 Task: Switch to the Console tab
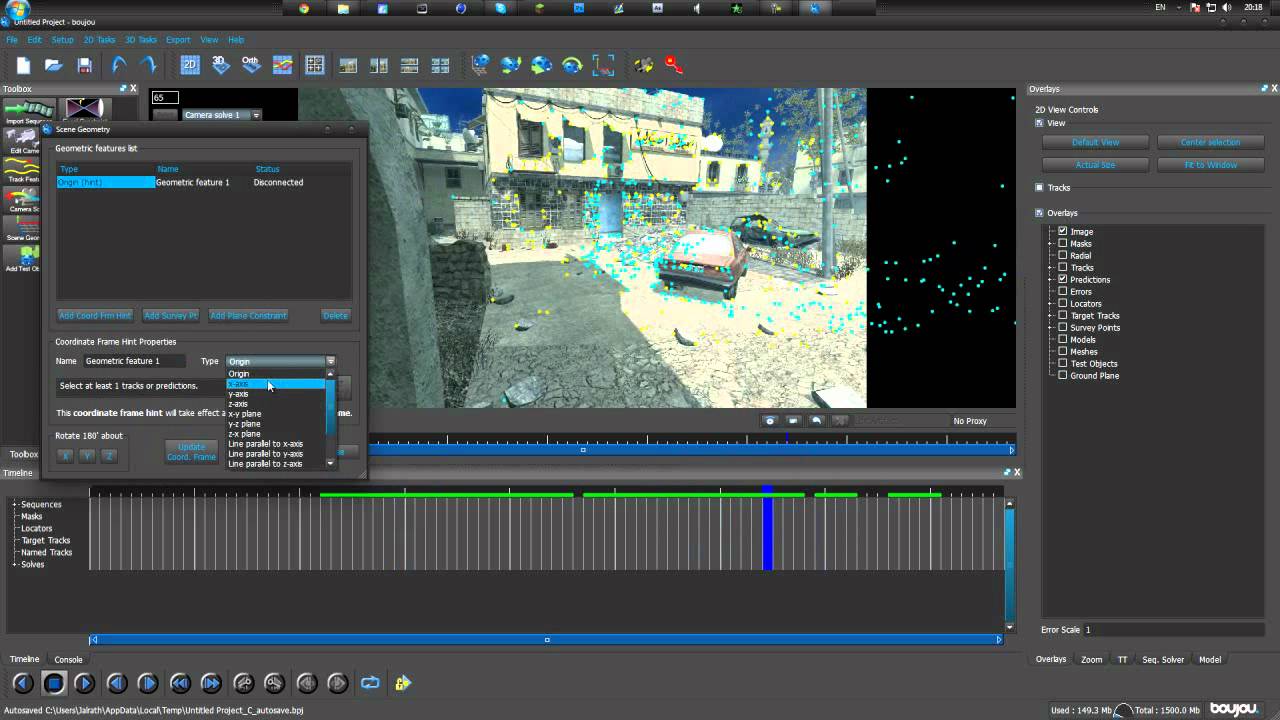coord(68,659)
